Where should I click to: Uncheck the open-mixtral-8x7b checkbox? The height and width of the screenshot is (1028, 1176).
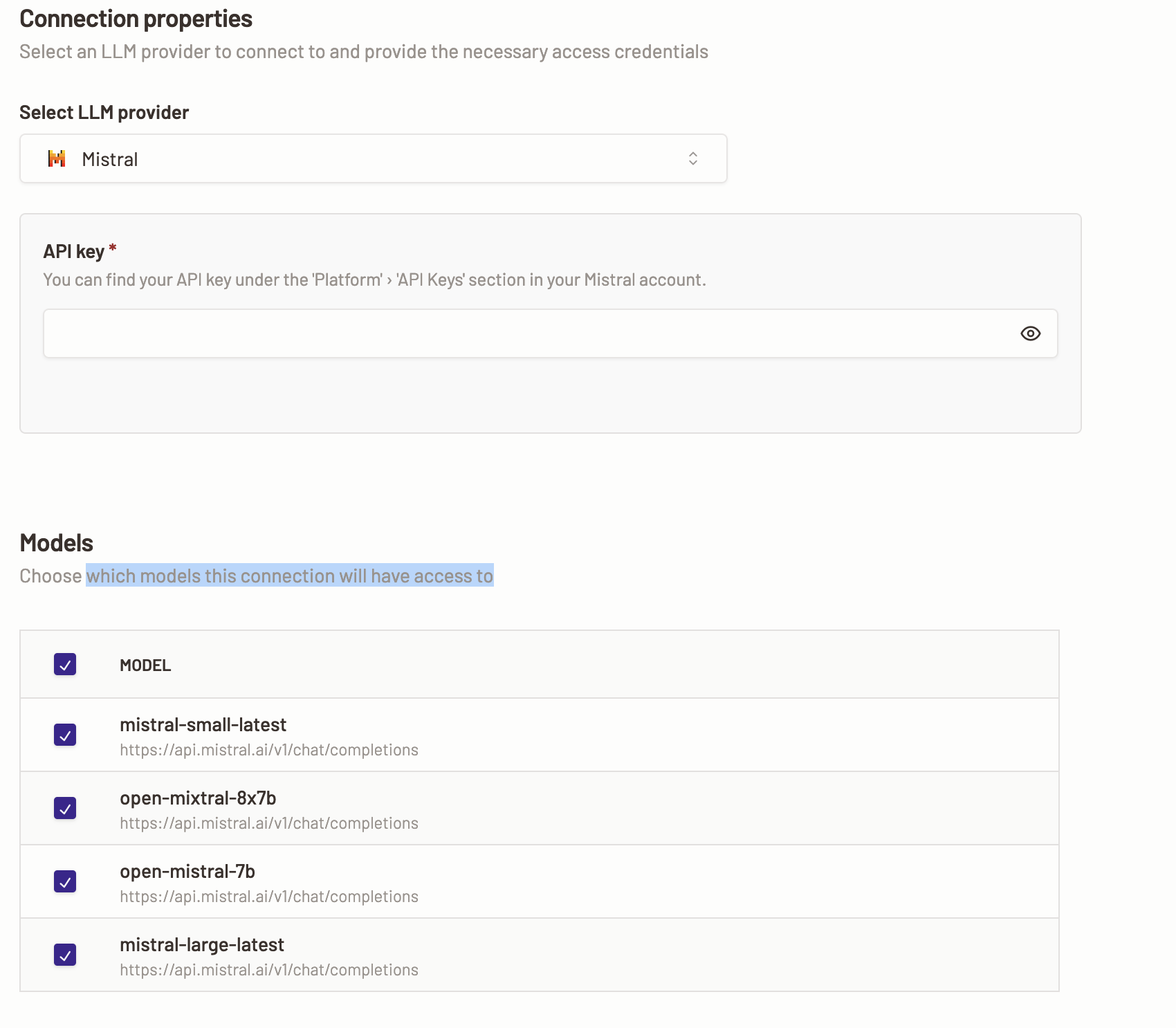click(x=65, y=808)
